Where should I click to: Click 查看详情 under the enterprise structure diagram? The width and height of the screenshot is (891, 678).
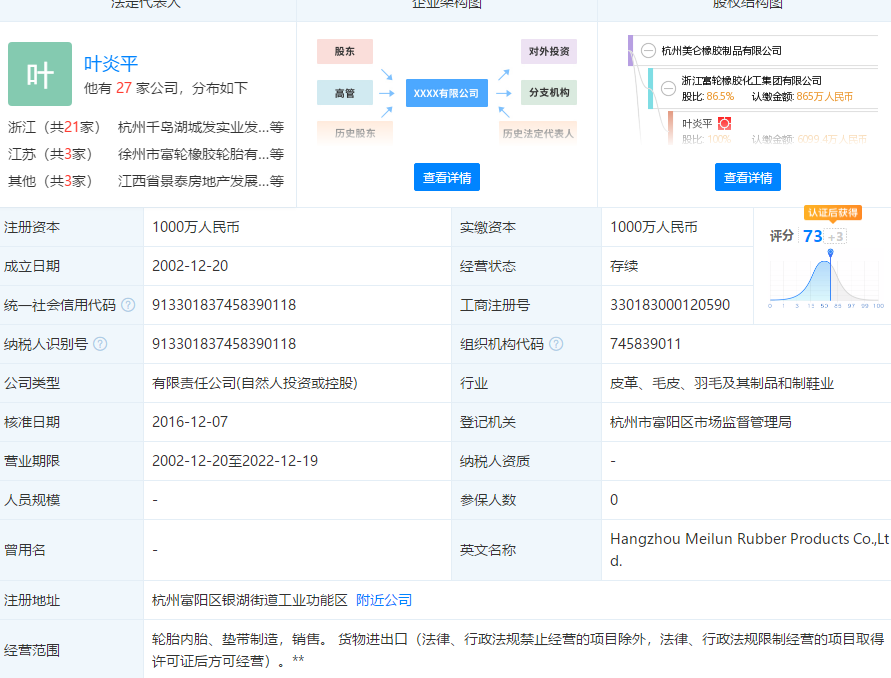447,177
